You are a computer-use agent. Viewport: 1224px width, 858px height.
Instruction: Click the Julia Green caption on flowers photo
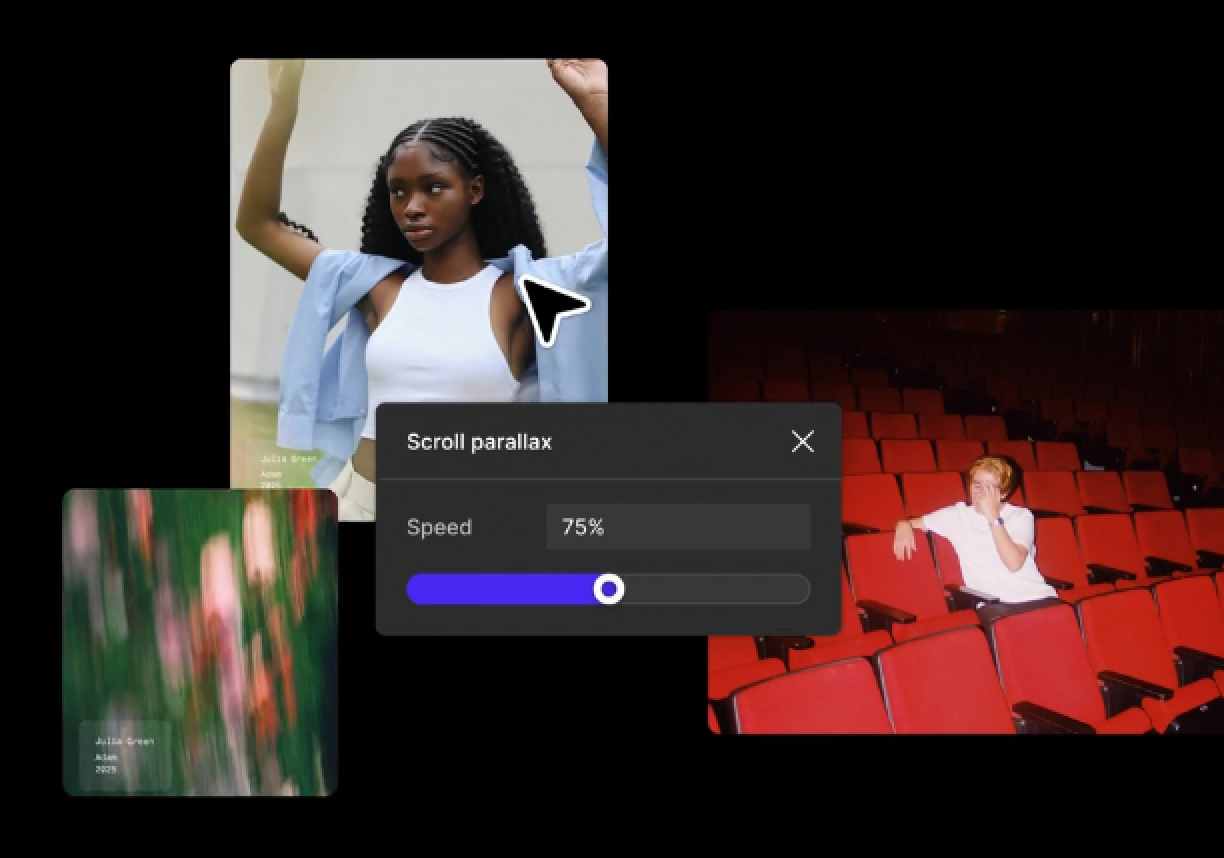pos(124,741)
